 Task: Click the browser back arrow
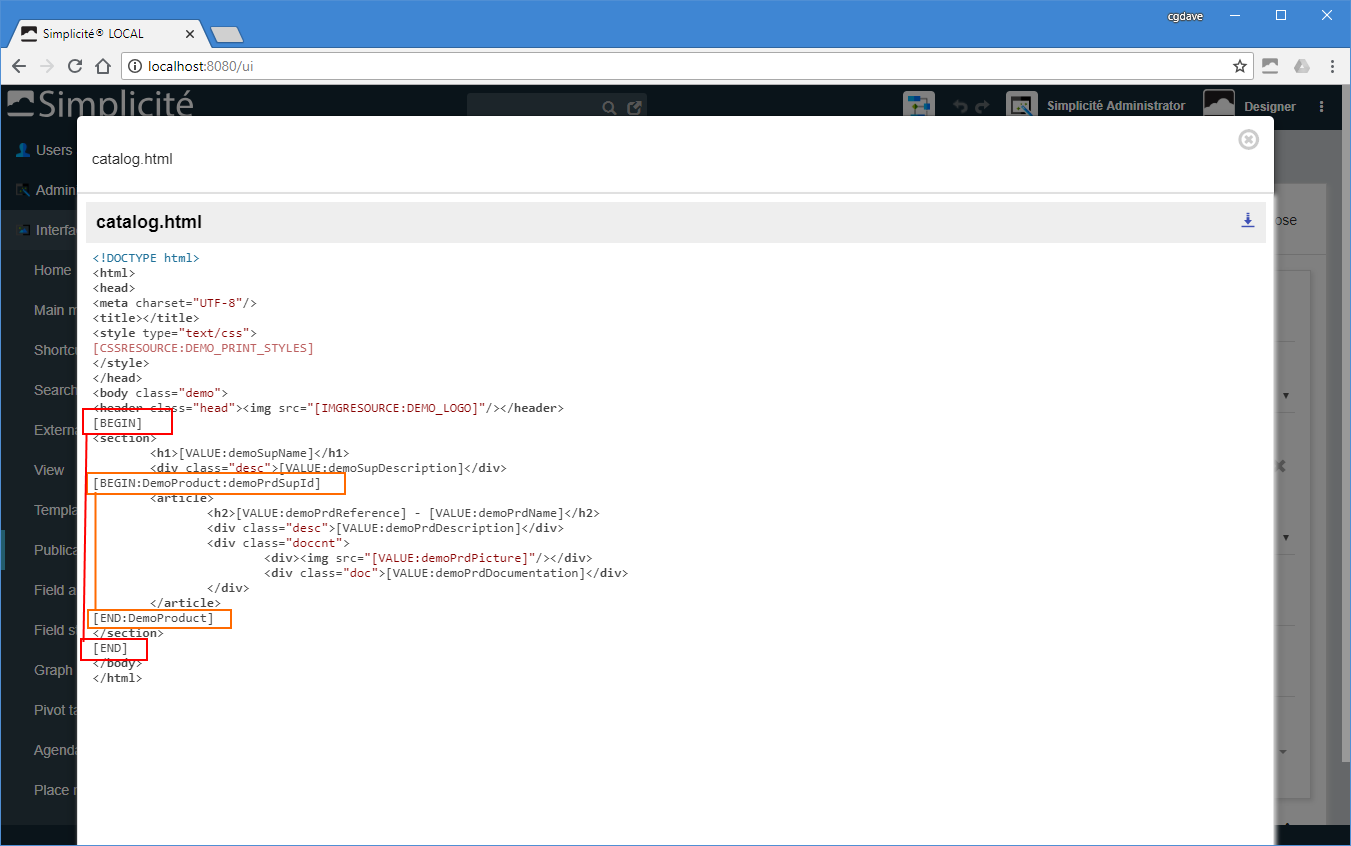[19, 66]
